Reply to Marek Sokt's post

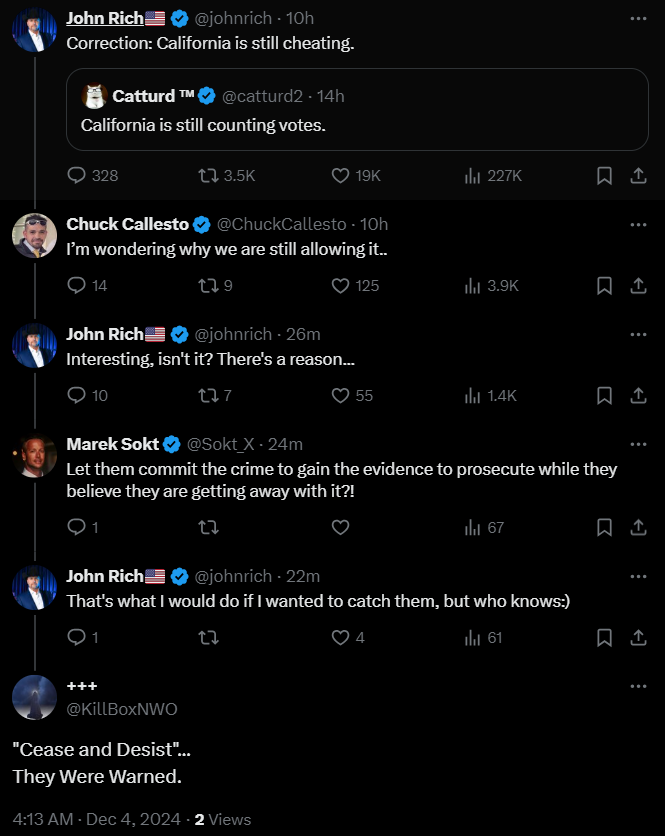(x=77, y=527)
